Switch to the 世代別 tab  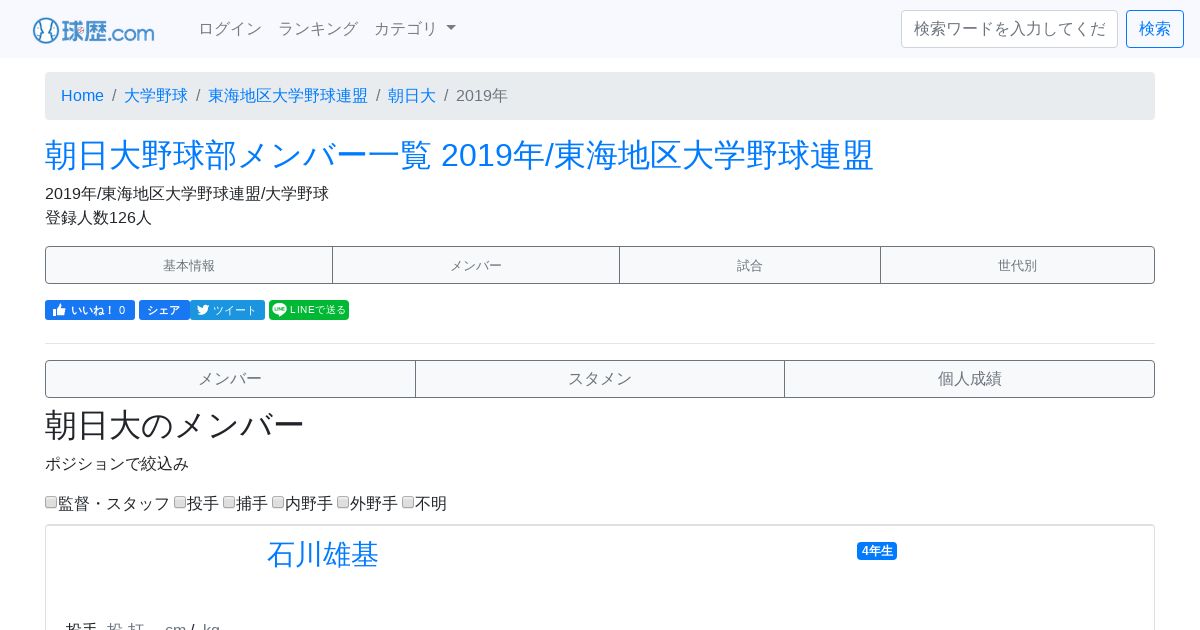click(x=1017, y=265)
